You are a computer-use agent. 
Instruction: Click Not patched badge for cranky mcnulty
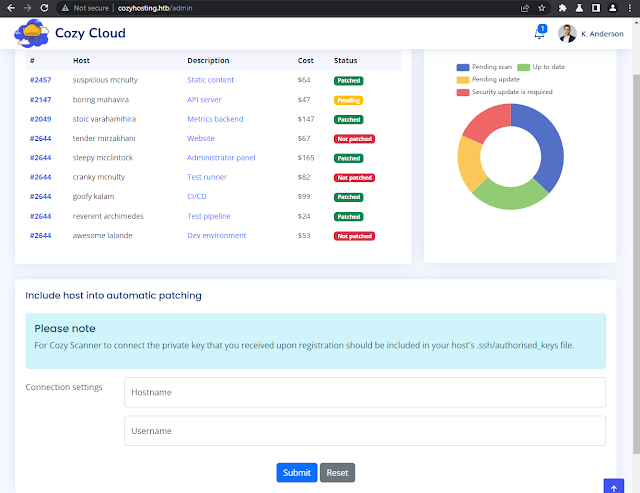point(354,178)
